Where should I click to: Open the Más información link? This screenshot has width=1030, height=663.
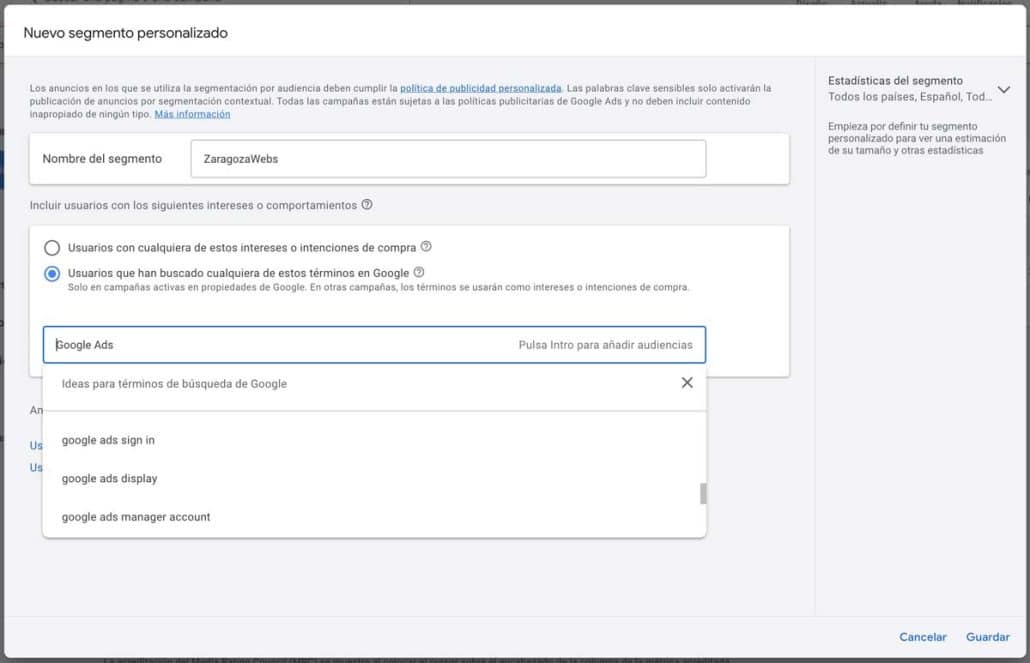pos(192,114)
